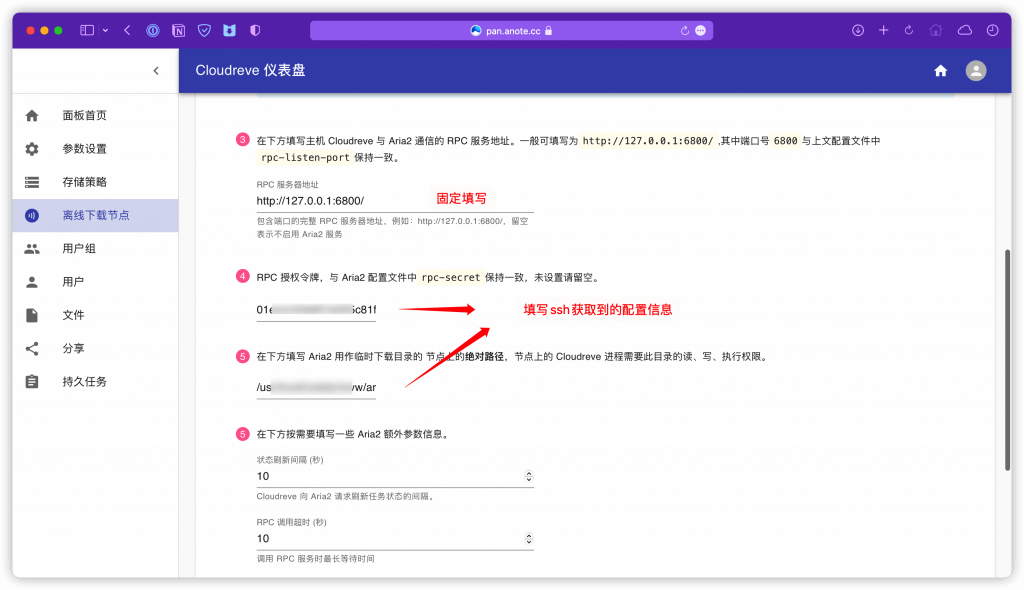The height and width of the screenshot is (590, 1024).
Task: Open the 持久任务 clipboard icon
Action: pos(31,381)
